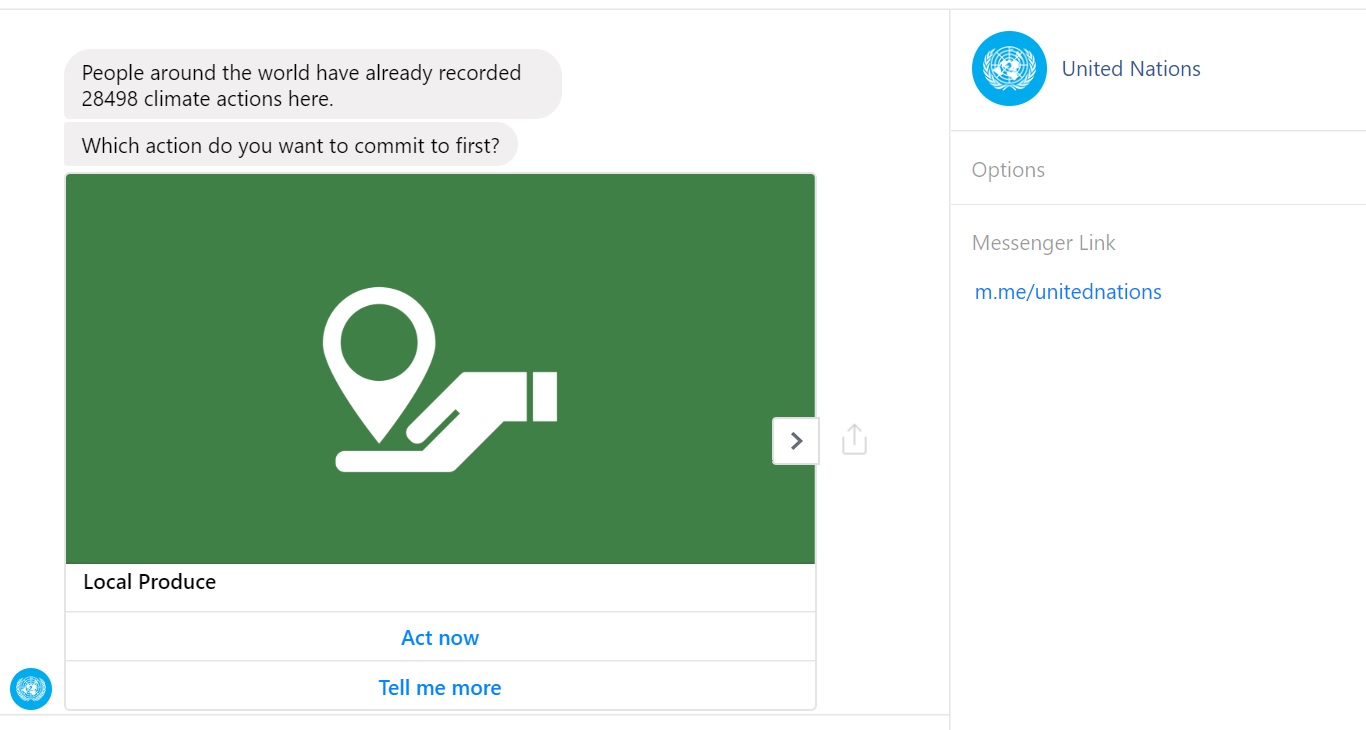Click the UN avatar beside the chat messages
This screenshot has height=730, width=1366.
(31, 689)
